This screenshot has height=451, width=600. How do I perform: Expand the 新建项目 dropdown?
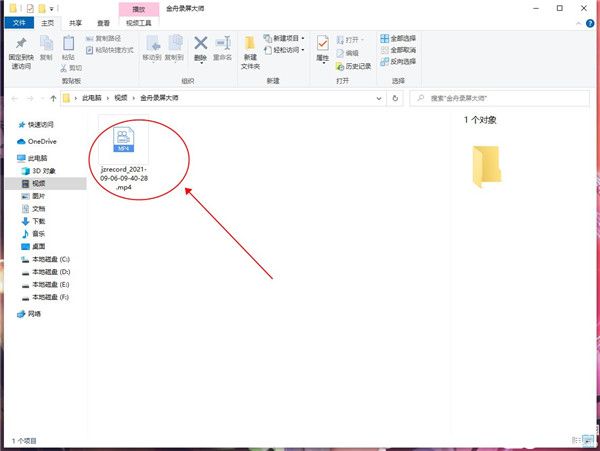(x=285, y=38)
